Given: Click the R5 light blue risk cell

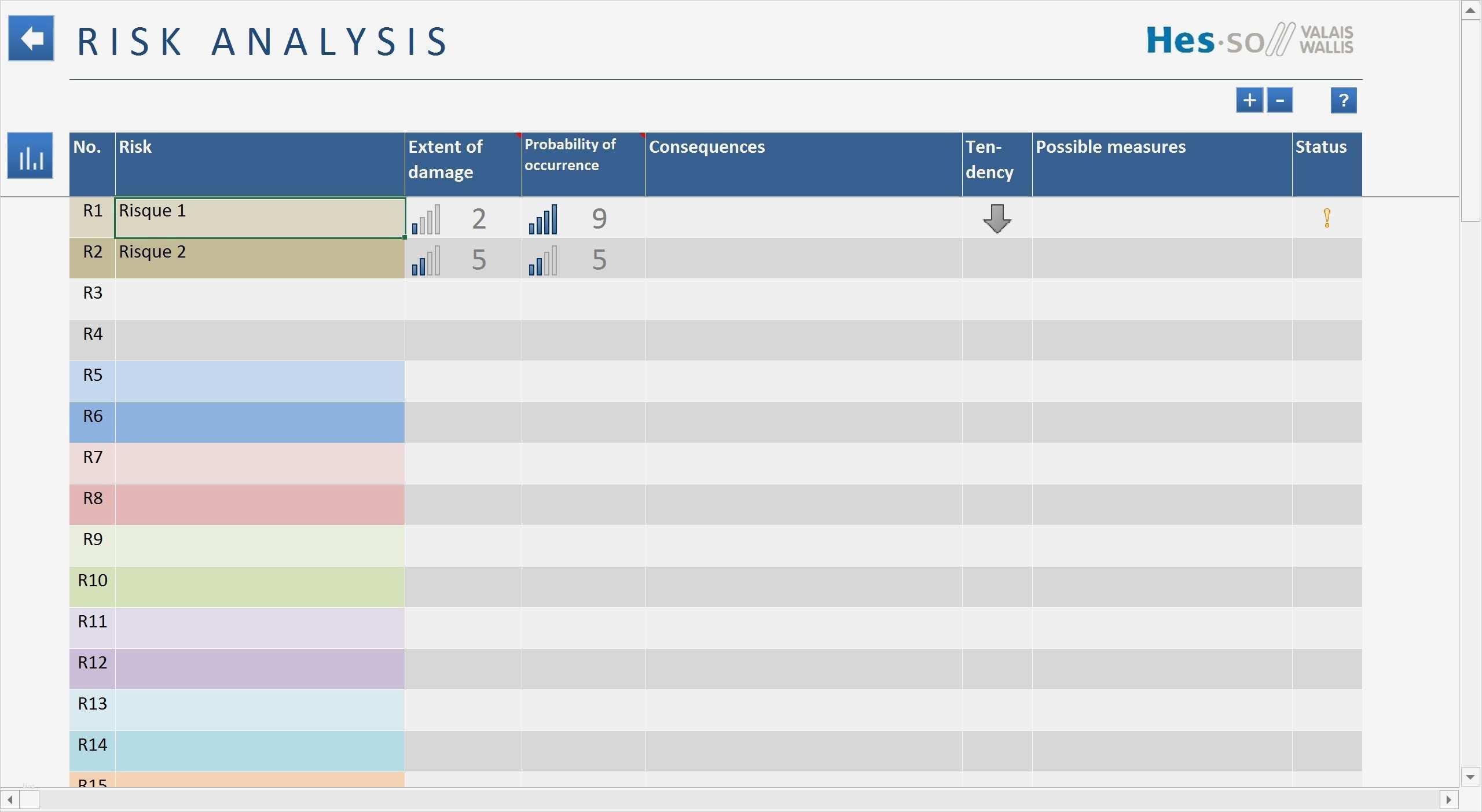Looking at the screenshot, I should tap(259, 381).
